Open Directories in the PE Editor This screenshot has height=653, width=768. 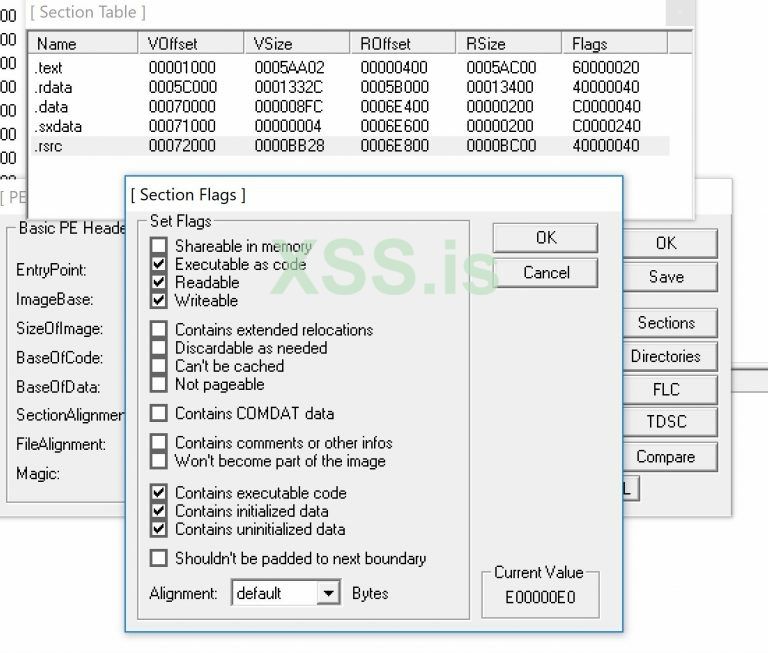coord(670,356)
